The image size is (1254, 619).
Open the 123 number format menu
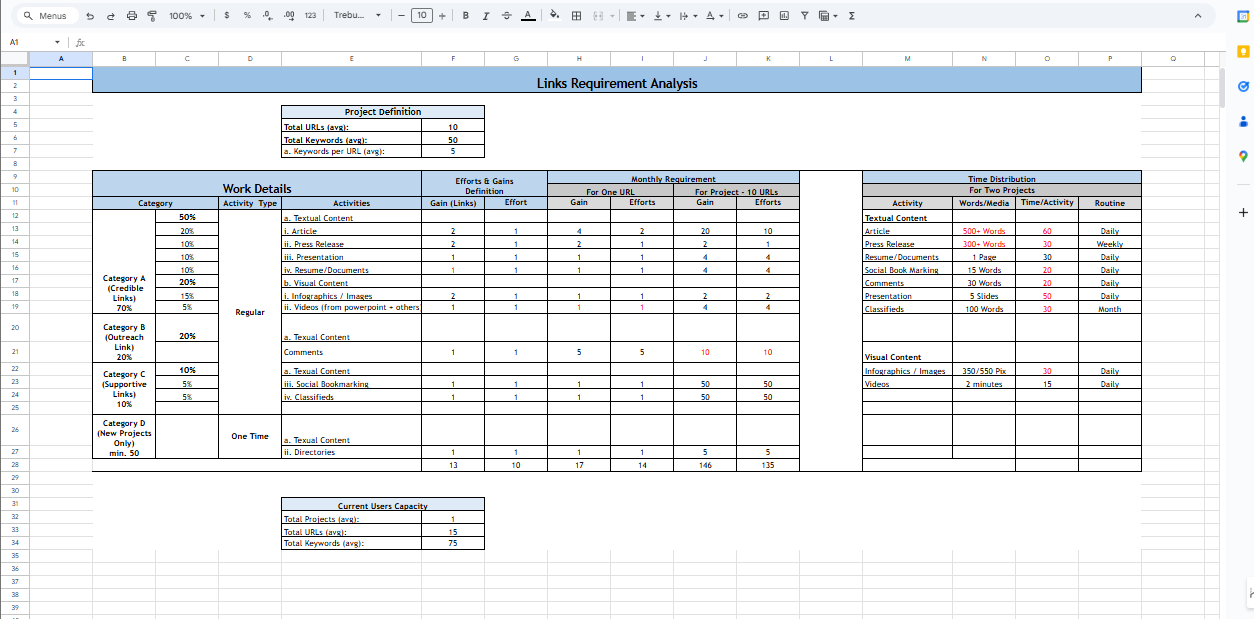[x=310, y=16]
